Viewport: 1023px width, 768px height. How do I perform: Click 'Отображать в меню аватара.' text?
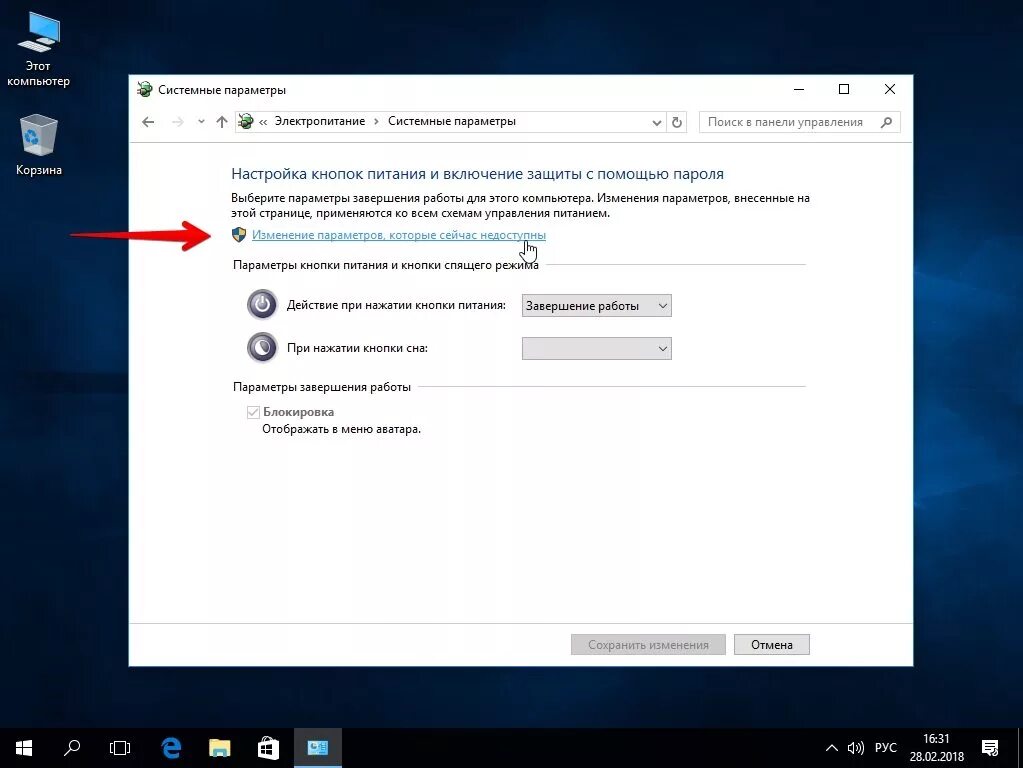point(341,429)
